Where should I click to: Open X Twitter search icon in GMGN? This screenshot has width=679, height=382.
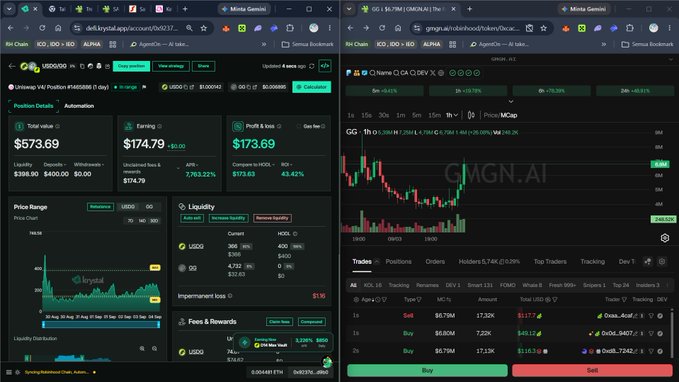433,73
